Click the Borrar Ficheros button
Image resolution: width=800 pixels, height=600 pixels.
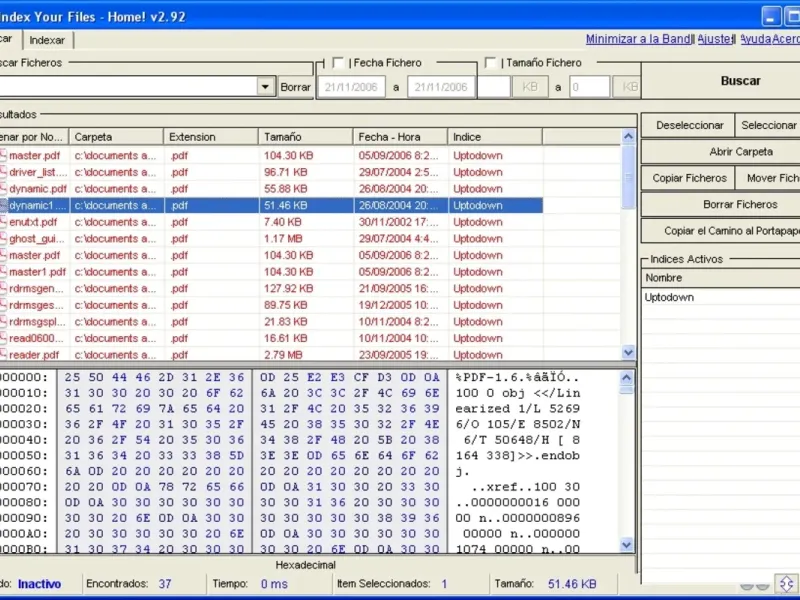coord(720,204)
